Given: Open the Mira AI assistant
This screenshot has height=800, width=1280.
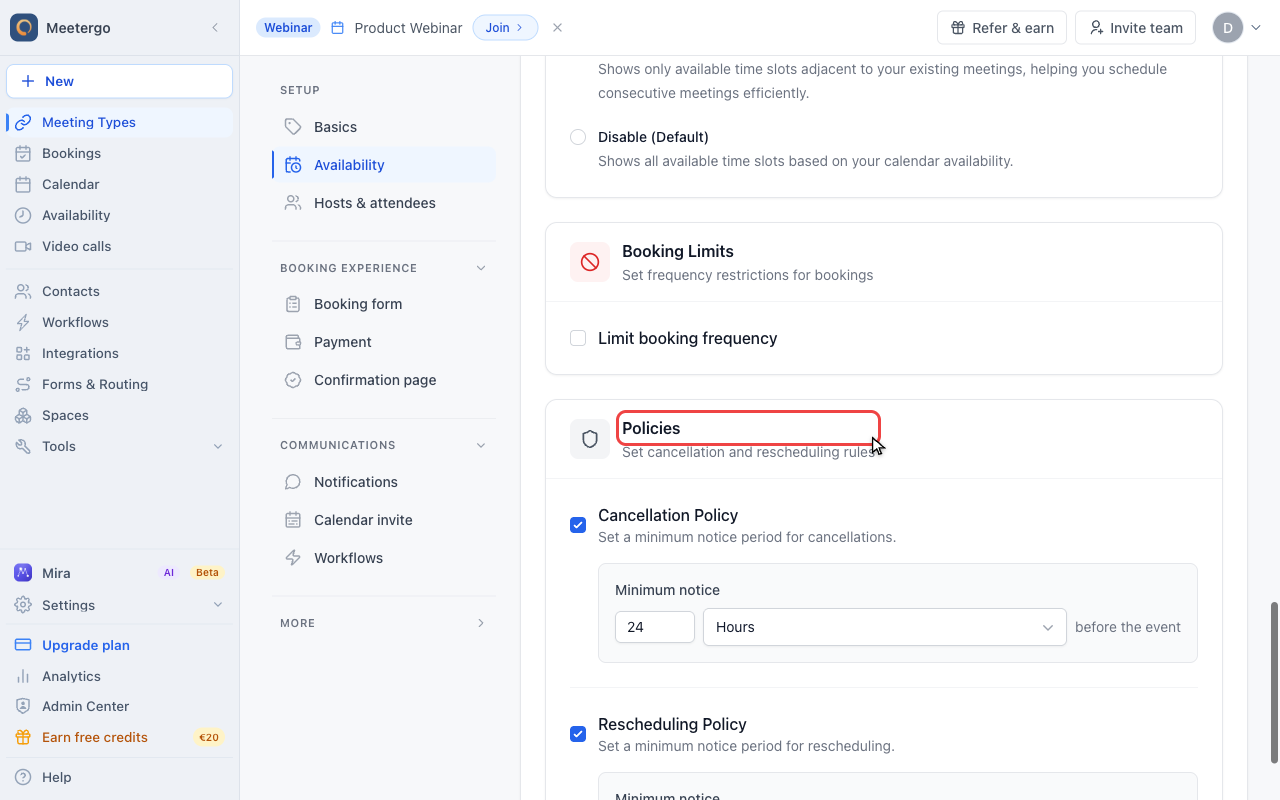Looking at the screenshot, I should [120, 573].
